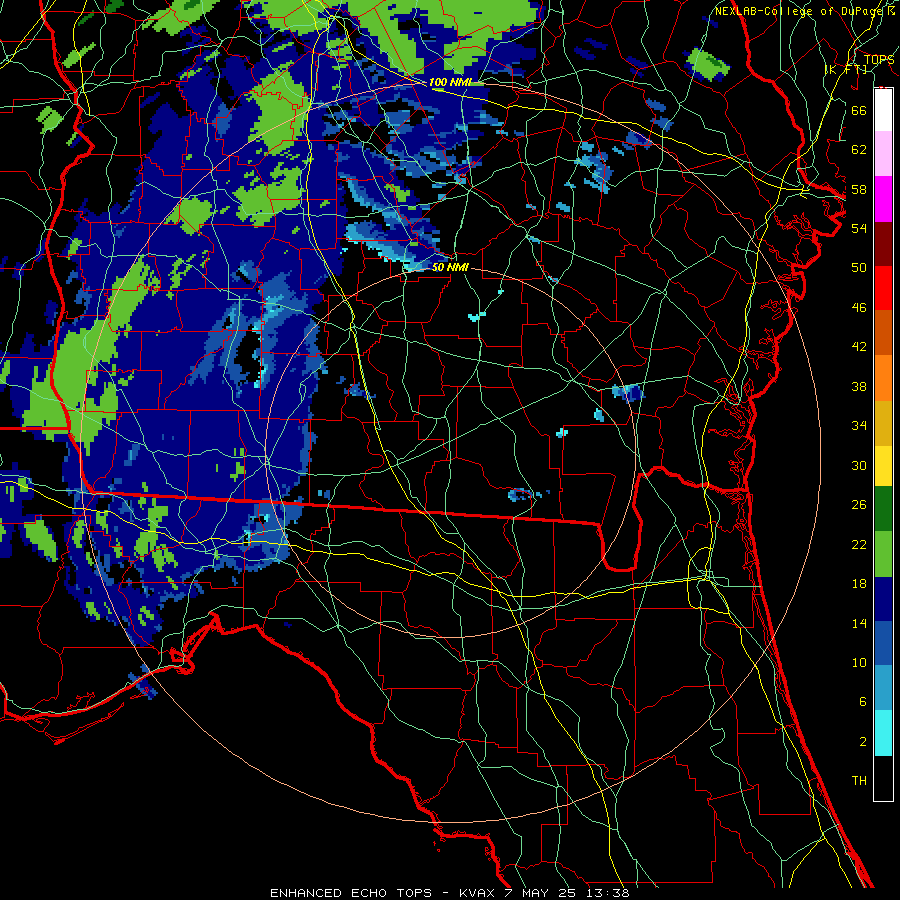Image resolution: width=900 pixels, height=900 pixels.
Task: Click the light green legend swatch
Action: coord(883,554)
